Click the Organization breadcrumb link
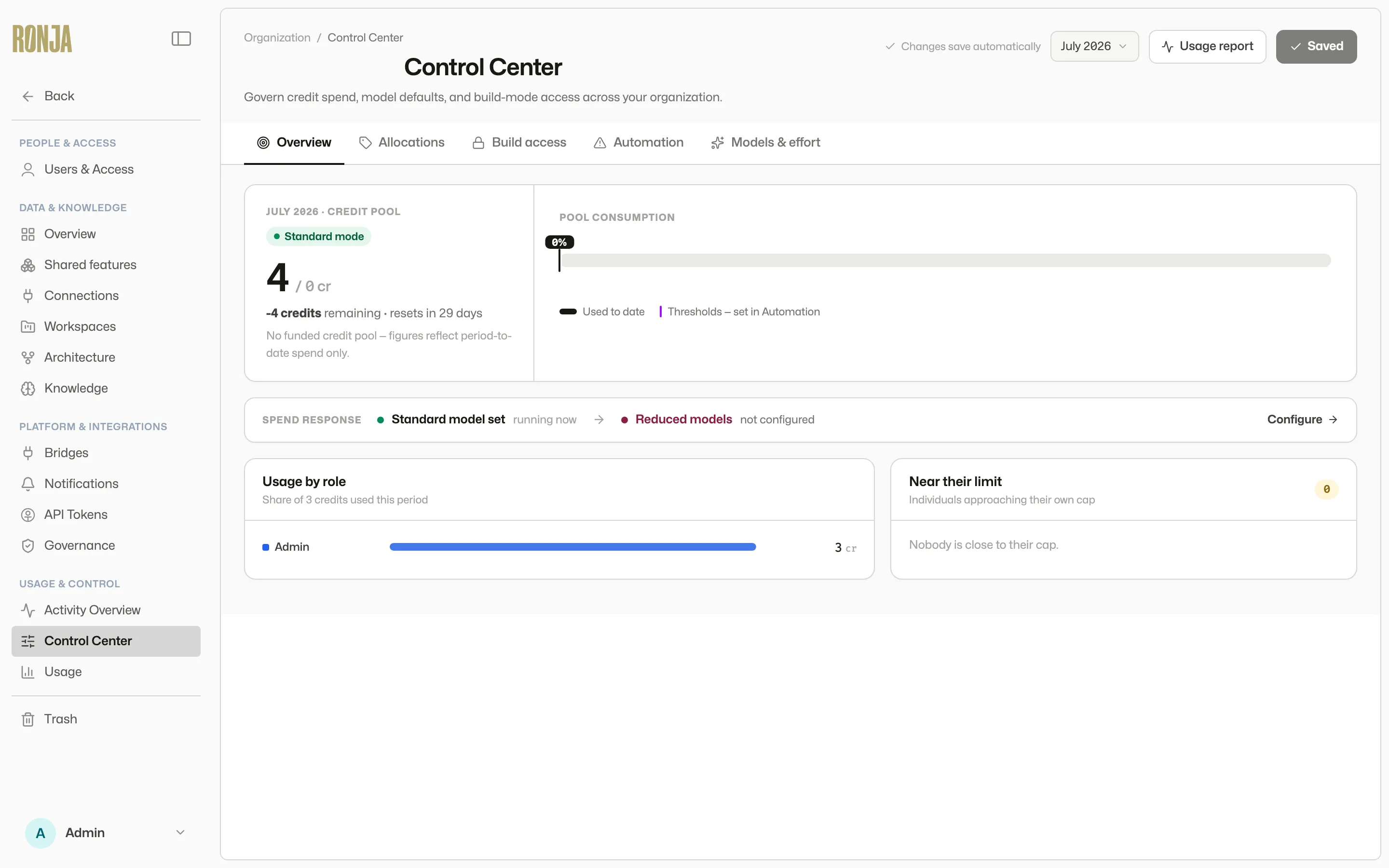This screenshot has height=868, width=1389. (x=277, y=38)
